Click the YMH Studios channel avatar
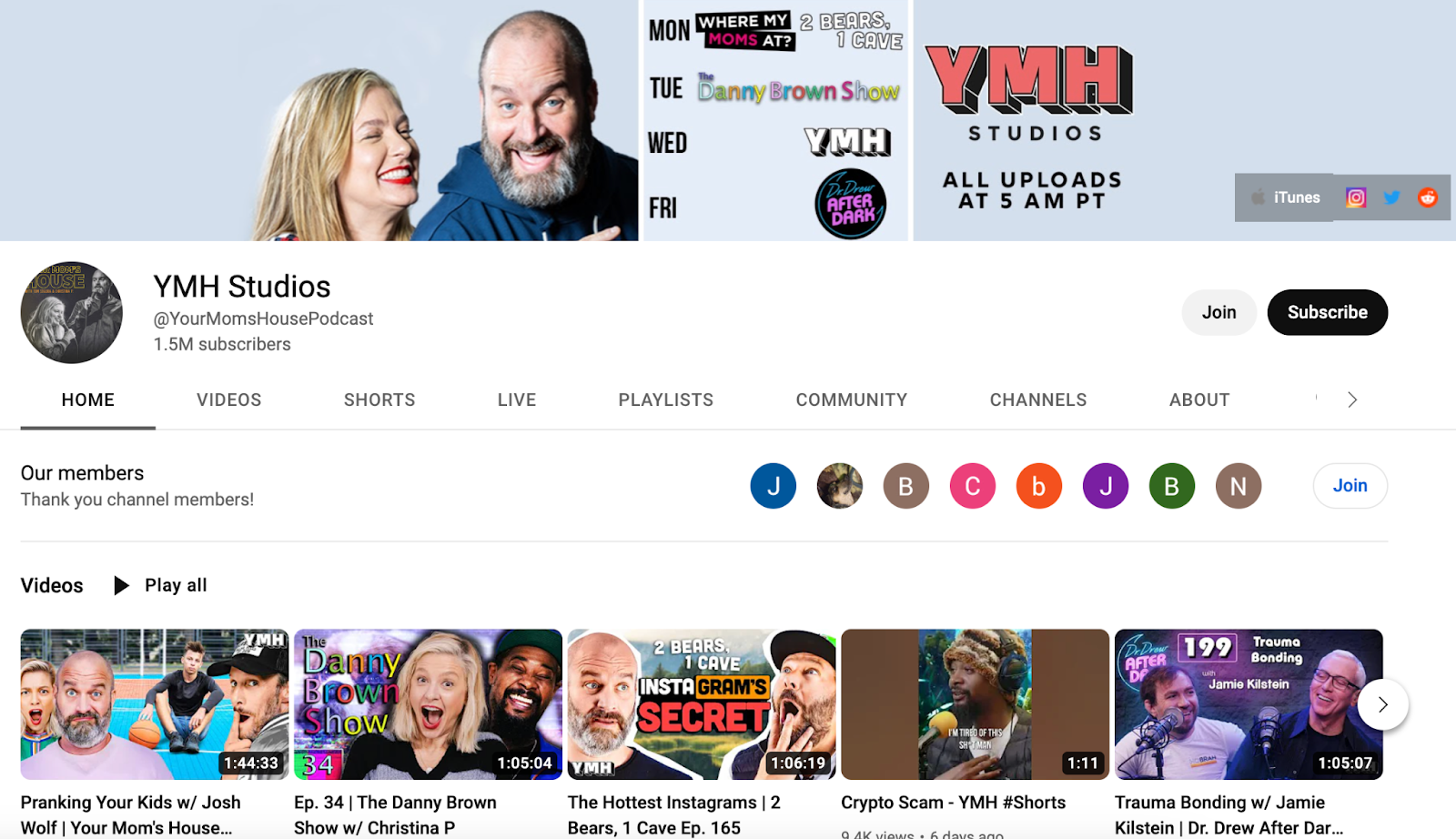Image resolution: width=1456 pixels, height=839 pixels. [72, 313]
